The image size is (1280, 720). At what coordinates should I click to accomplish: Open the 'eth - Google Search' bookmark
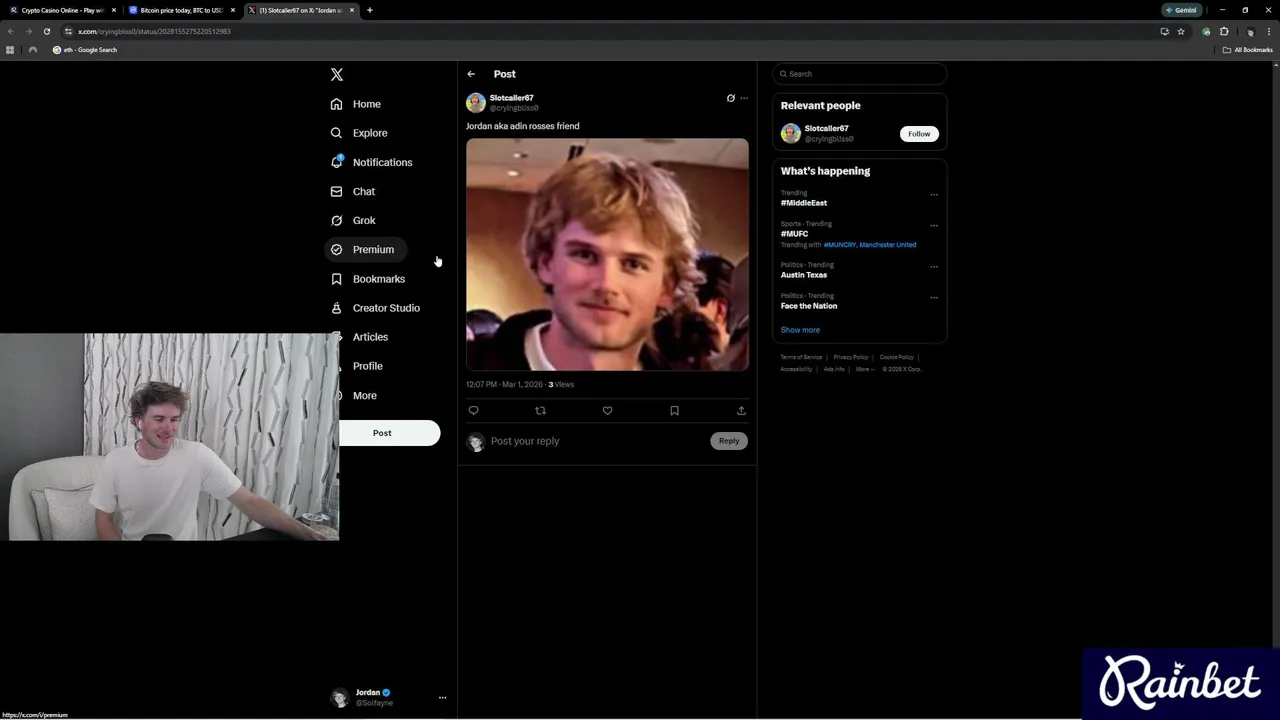(x=85, y=50)
